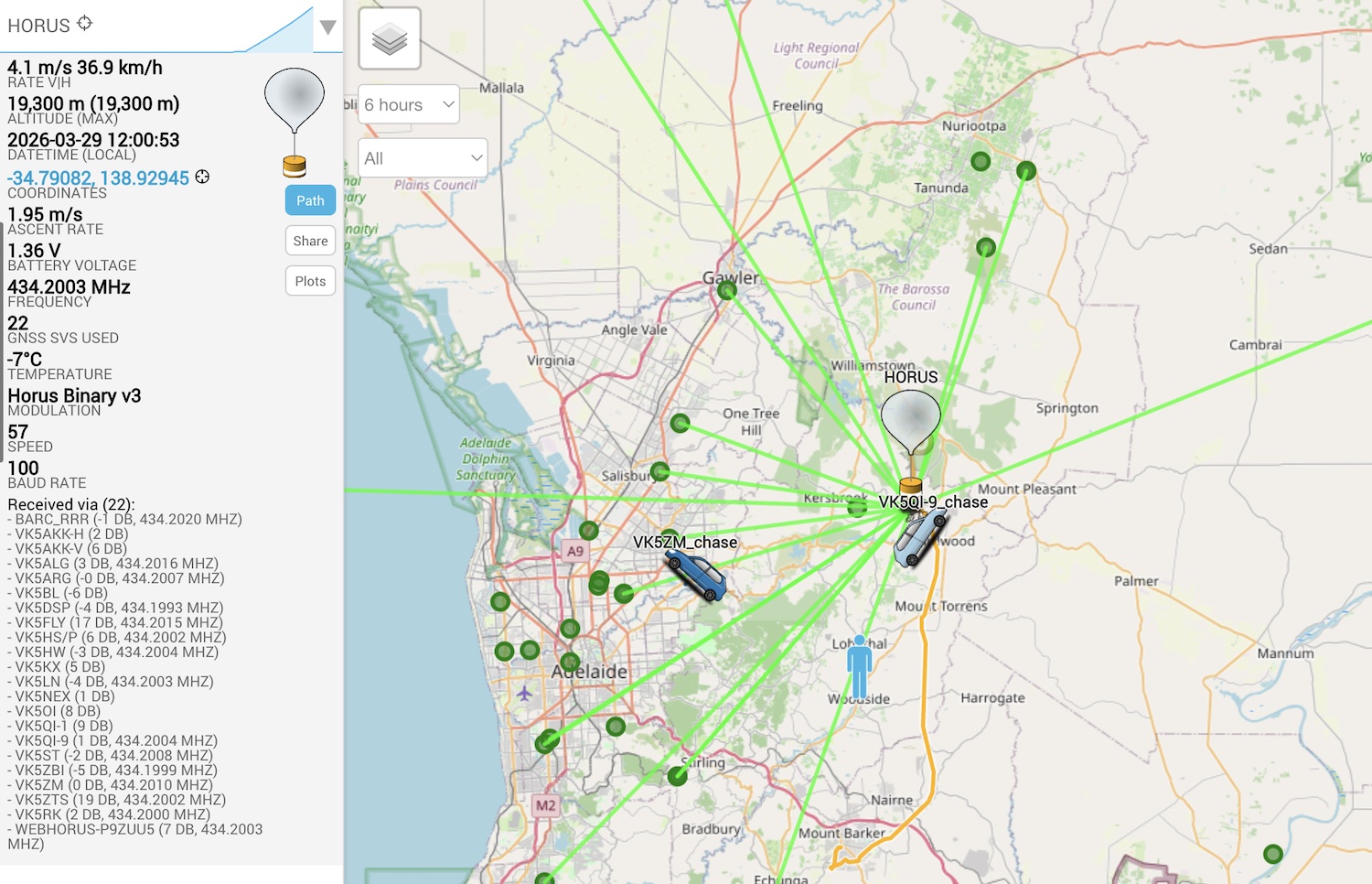Image resolution: width=1372 pixels, height=884 pixels.
Task: Follow the -34.79082, 138.92945 coordinates link
Action: [99, 178]
